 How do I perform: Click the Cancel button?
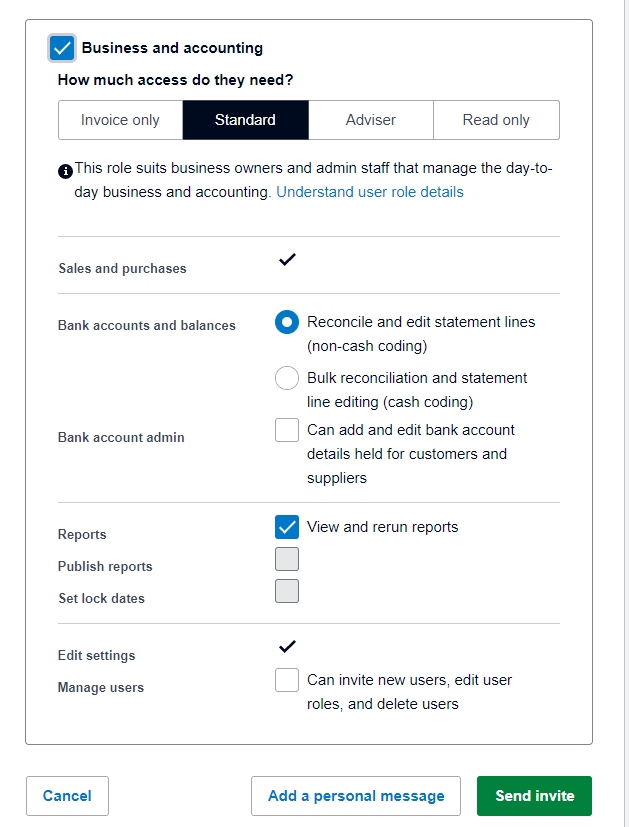[x=67, y=796]
